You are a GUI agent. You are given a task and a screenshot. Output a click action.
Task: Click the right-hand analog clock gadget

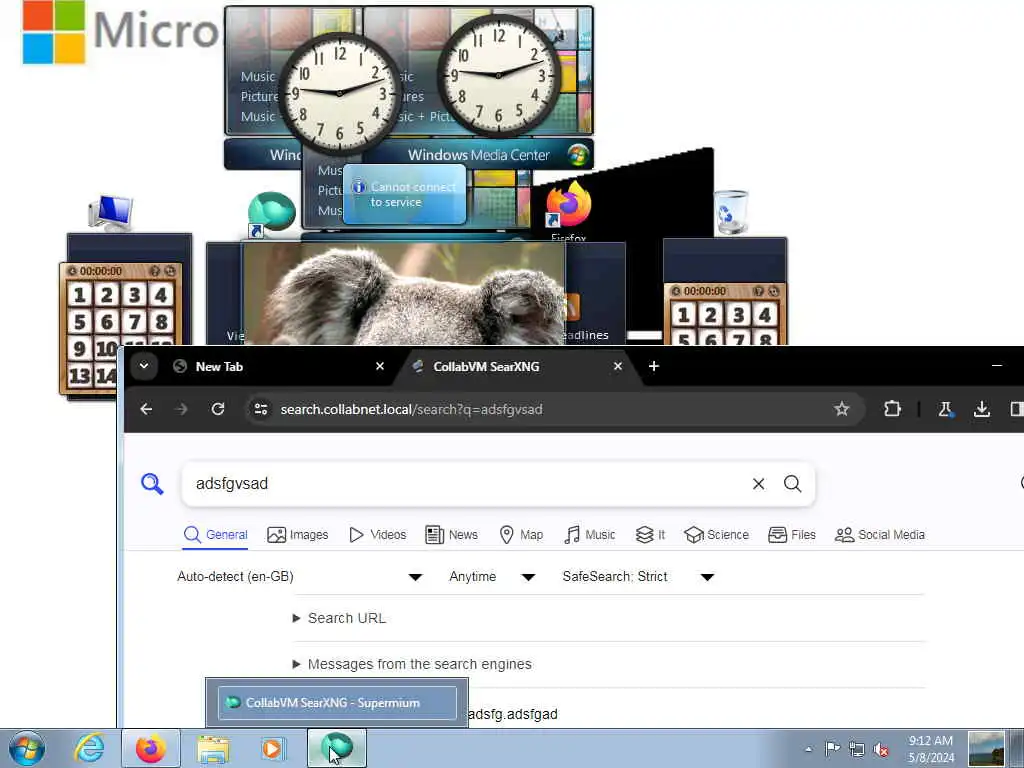(x=498, y=75)
